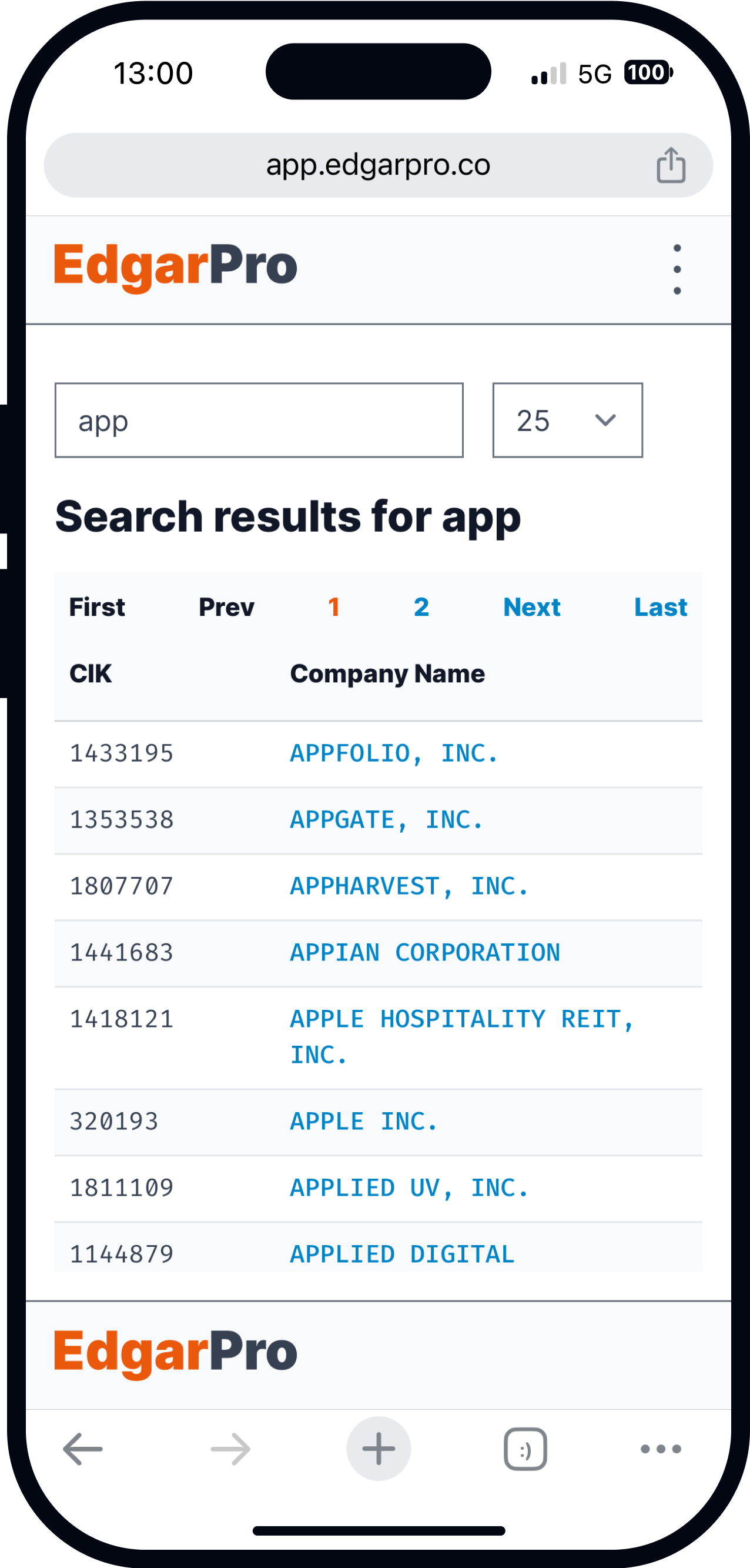Image resolution: width=750 pixels, height=1568 pixels.
Task: Click the EdgarPro header logo
Action: (176, 266)
